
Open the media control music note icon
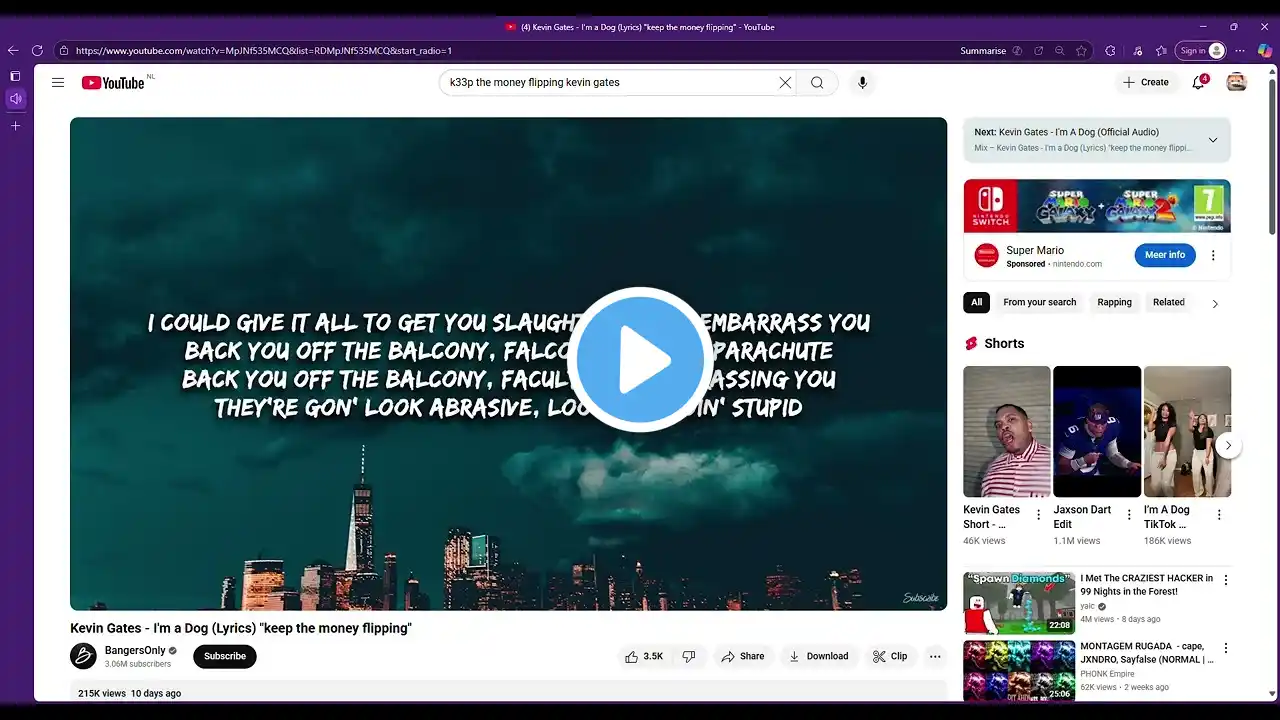[x=1138, y=51]
